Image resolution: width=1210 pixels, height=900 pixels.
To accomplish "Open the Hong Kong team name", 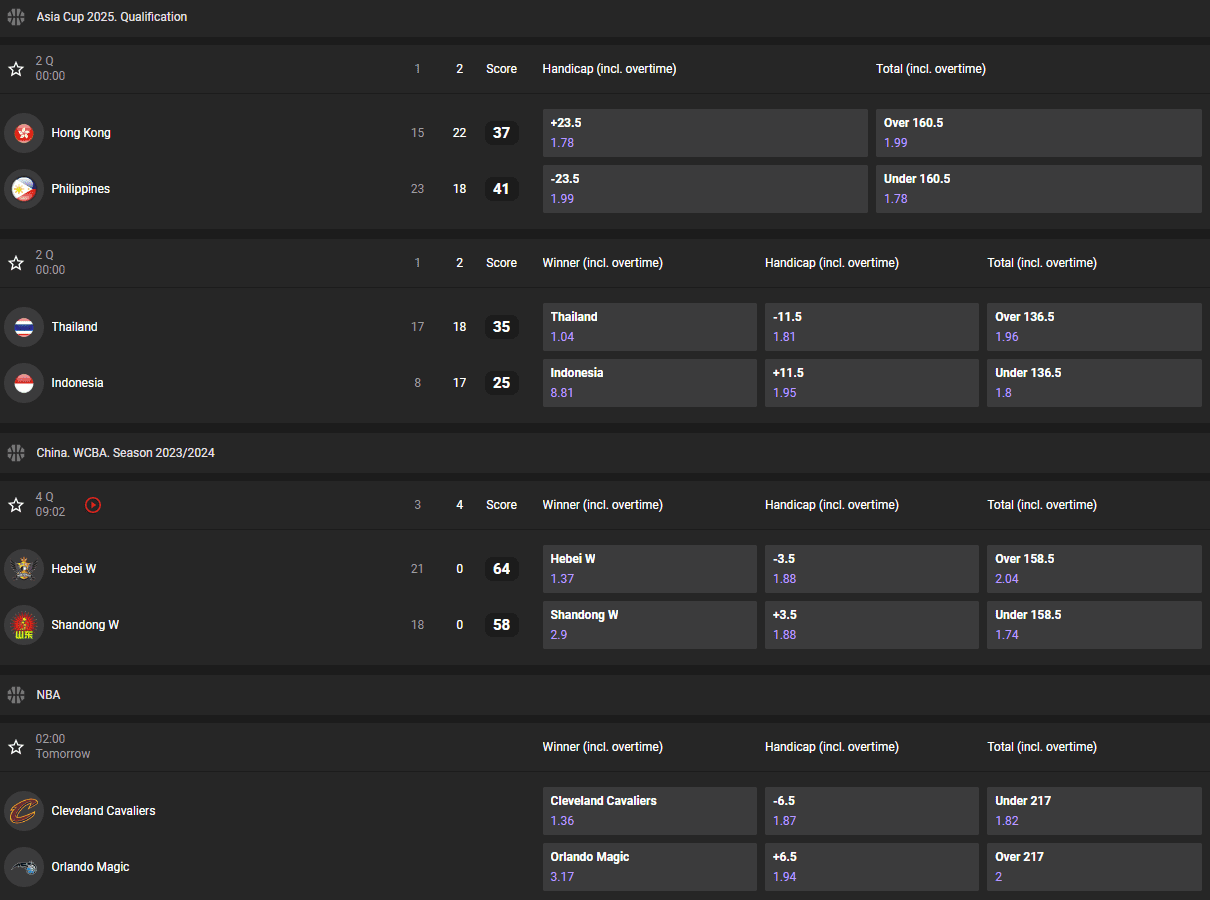I will [81, 133].
